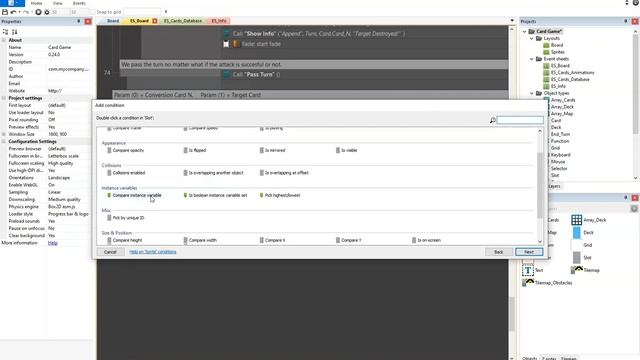Open the Home ribbon tab

[36, 3]
